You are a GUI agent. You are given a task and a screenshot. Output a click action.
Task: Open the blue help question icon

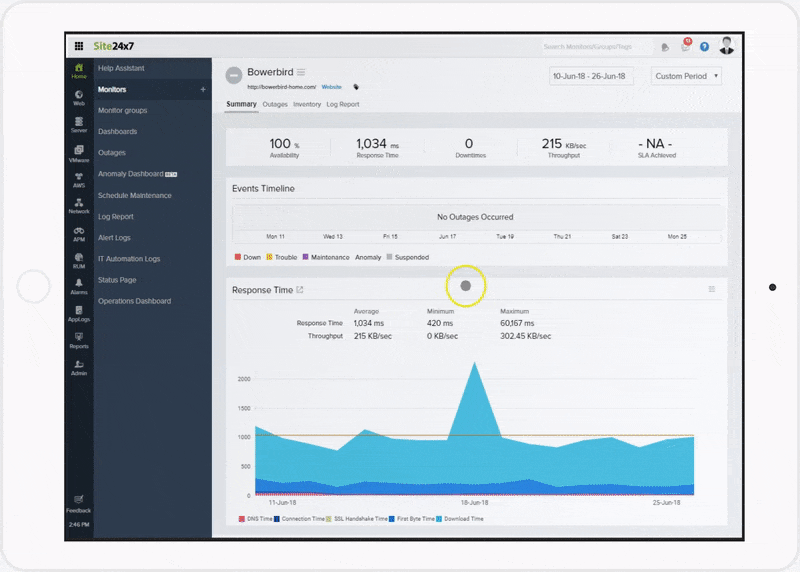(705, 47)
